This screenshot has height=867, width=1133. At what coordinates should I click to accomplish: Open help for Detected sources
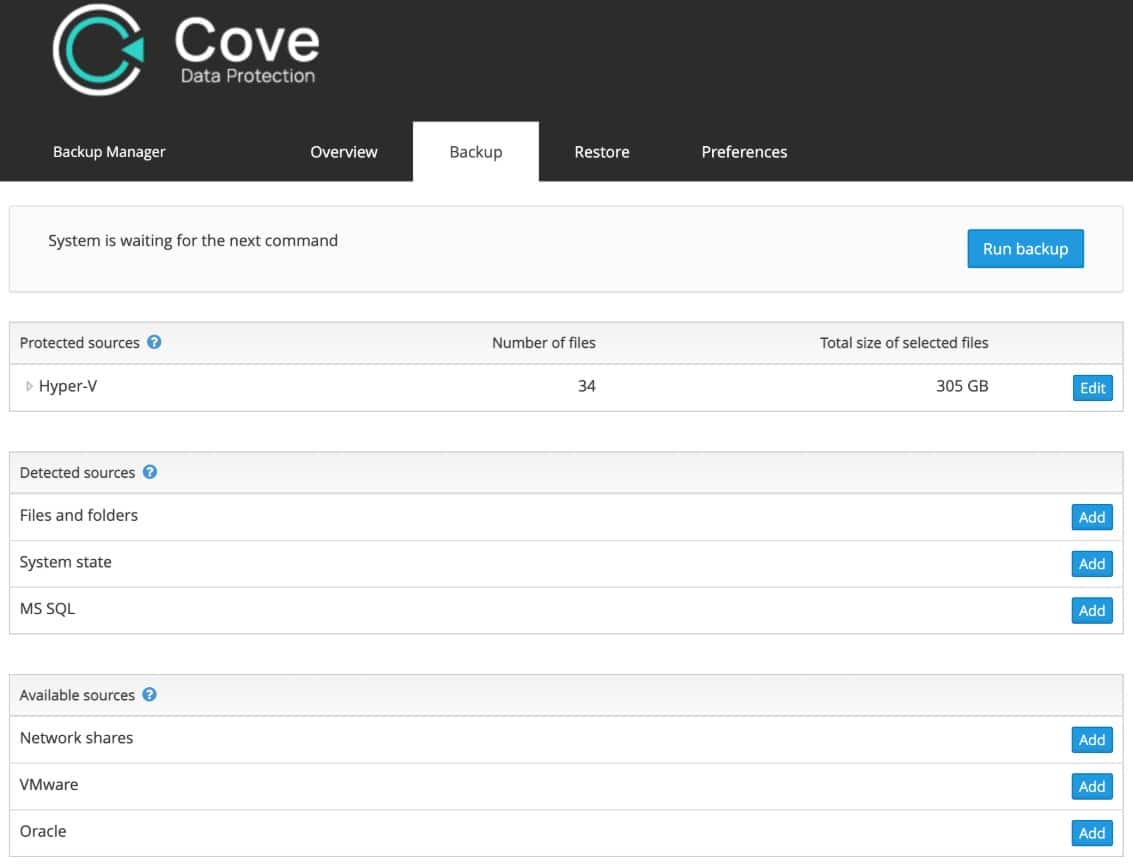pyautogui.click(x=148, y=471)
